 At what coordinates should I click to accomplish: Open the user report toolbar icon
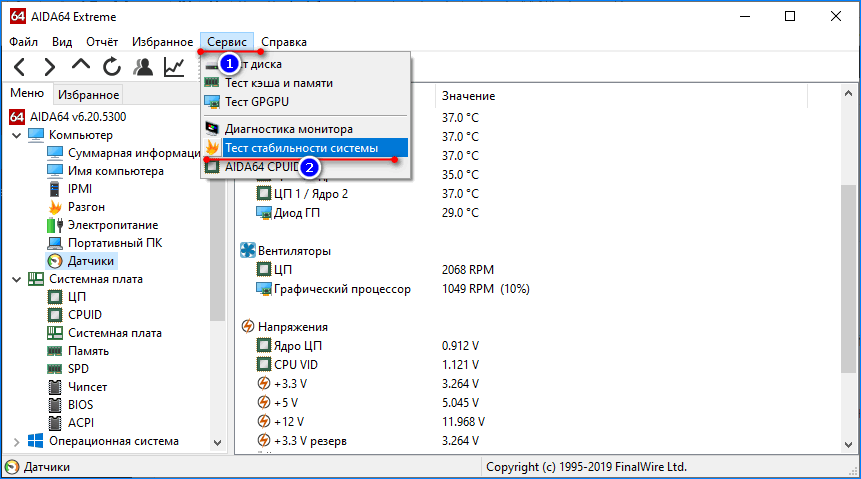[x=144, y=67]
